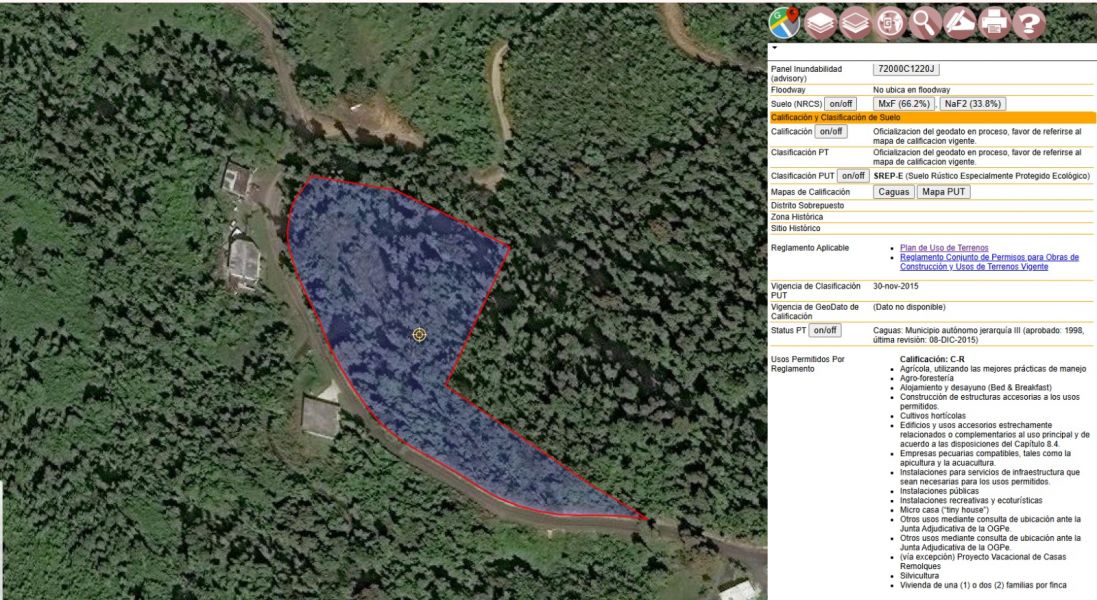This screenshot has width=1097, height=600.
Task: Click the yellow target marker on parcel
Action: [418, 335]
